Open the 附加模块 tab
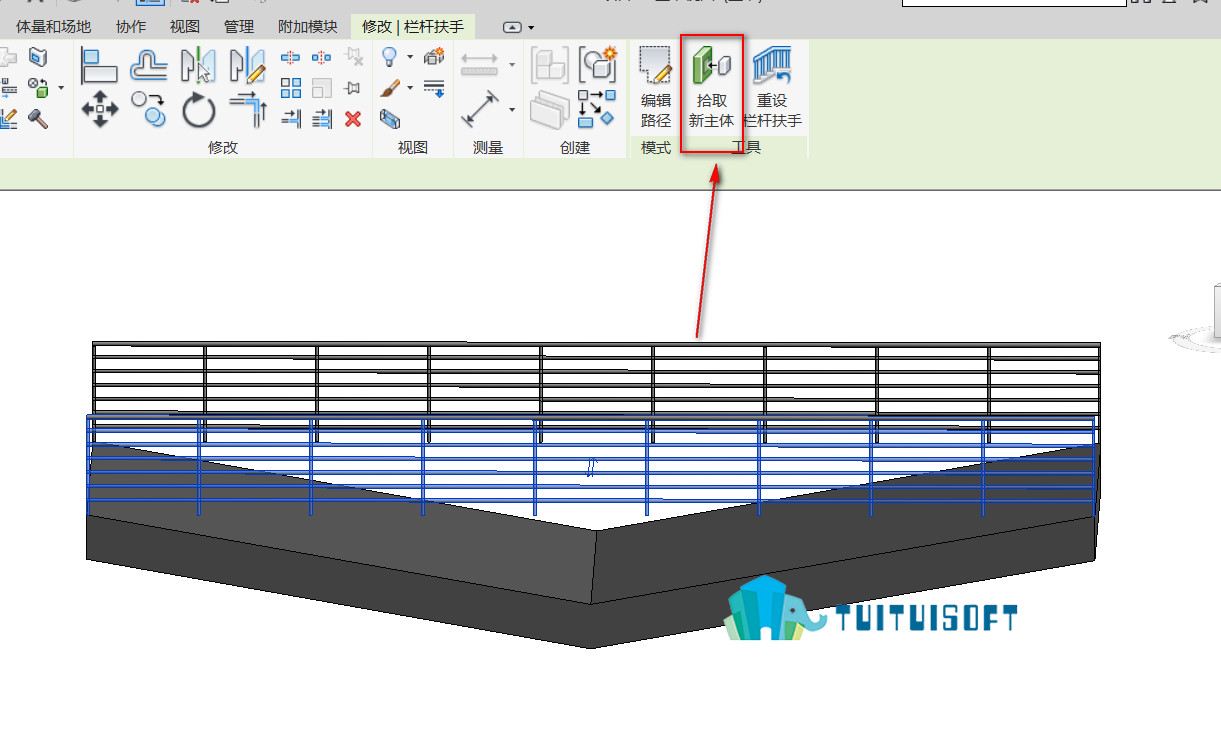The width and height of the screenshot is (1221, 740). [x=308, y=27]
